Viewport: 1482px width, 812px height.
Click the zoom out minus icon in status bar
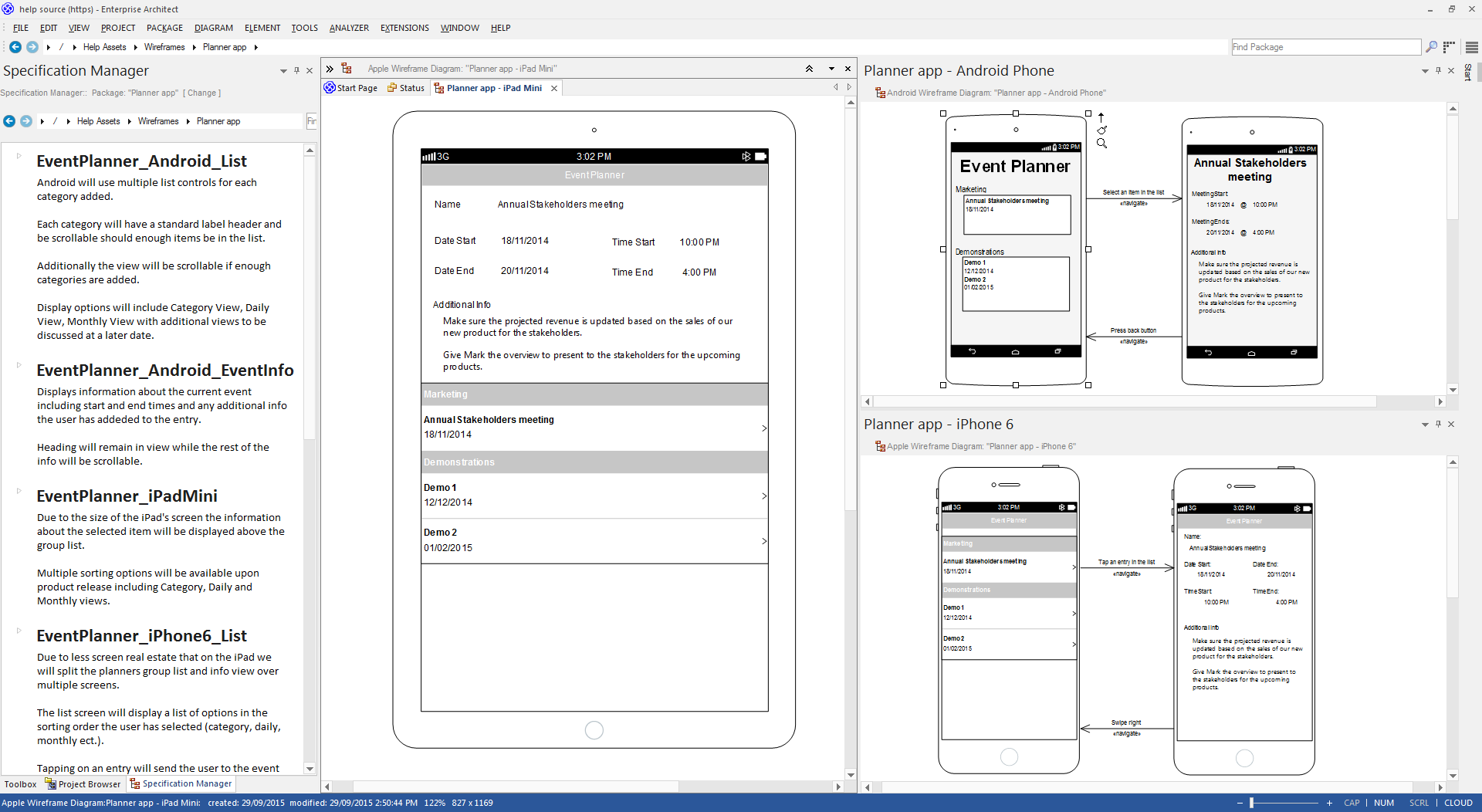[x=1240, y=803]
